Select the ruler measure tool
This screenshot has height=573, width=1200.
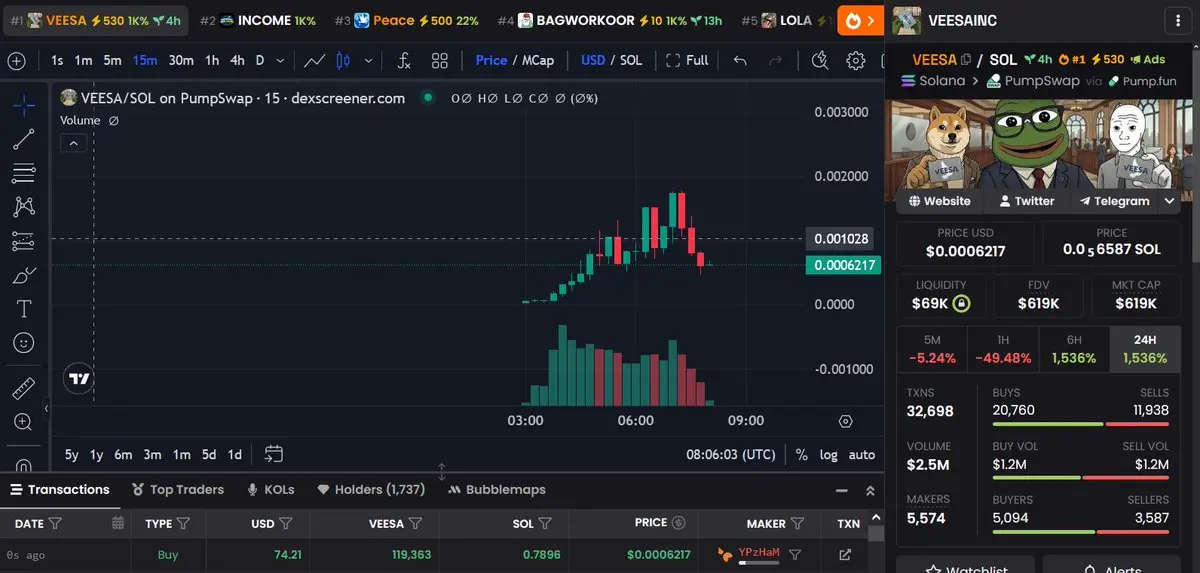tap(24, 388)
